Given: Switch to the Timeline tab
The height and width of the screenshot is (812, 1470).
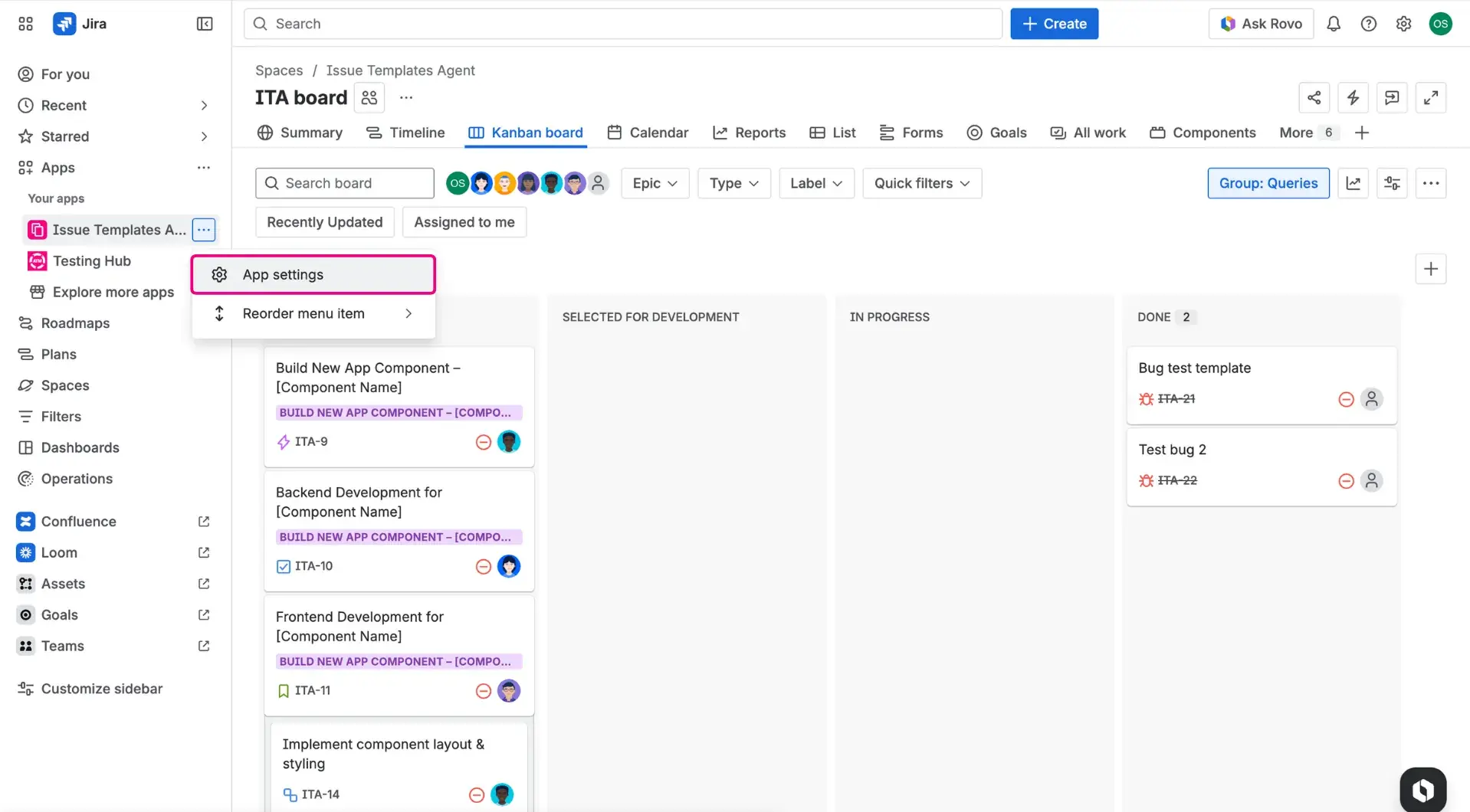Looking at the screenshot, I should (x=417, y=133).
